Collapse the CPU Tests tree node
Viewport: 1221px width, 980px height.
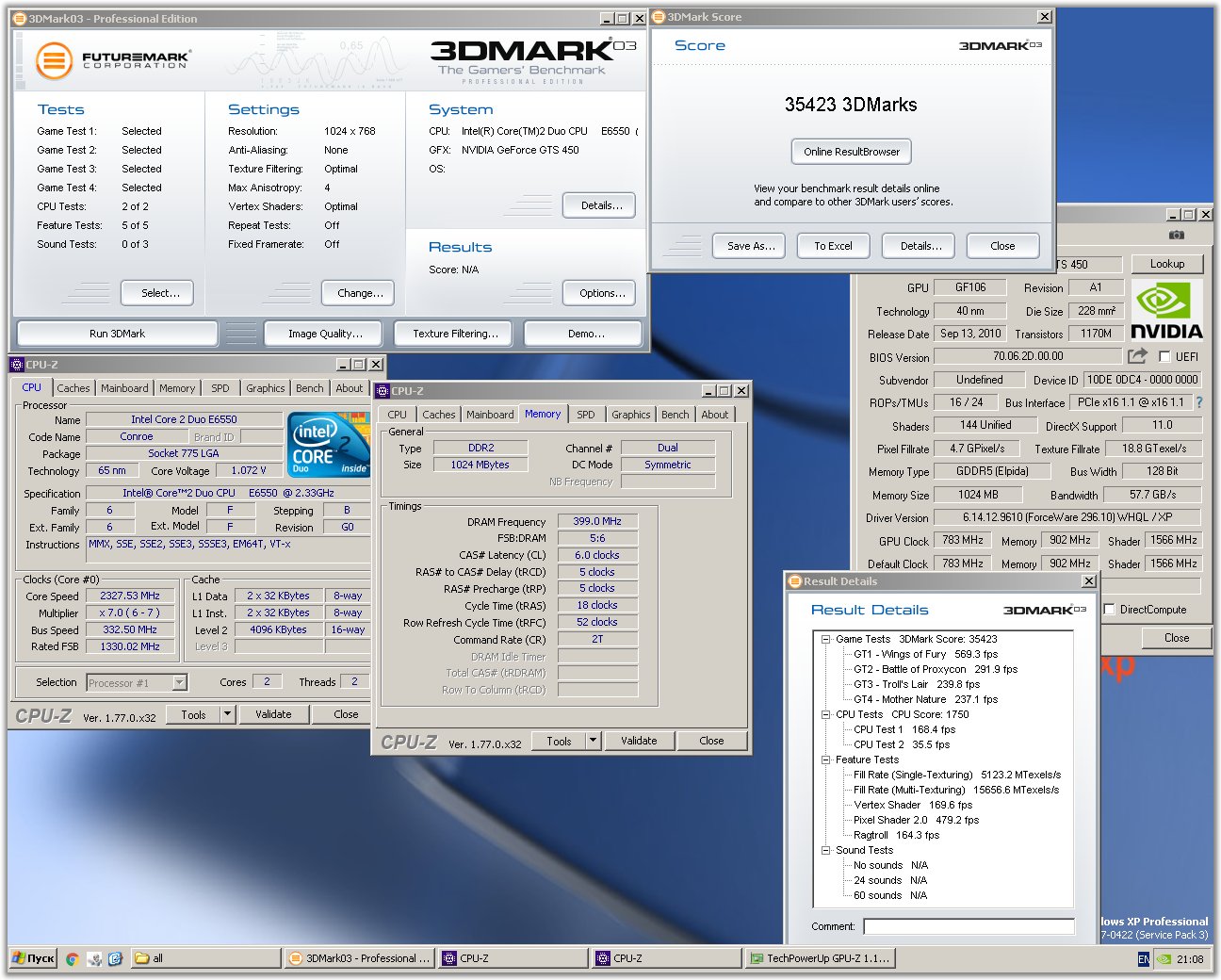click(825, 714)
